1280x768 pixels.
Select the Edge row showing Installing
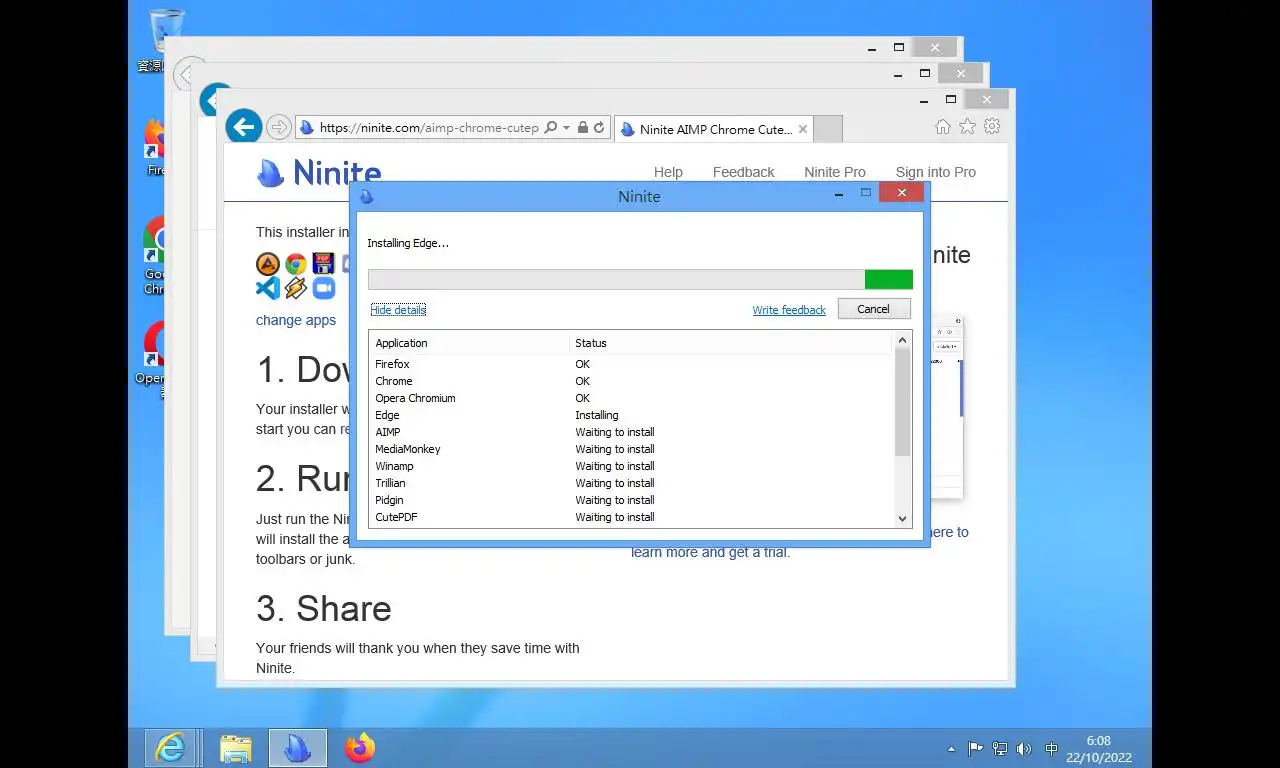631,415
